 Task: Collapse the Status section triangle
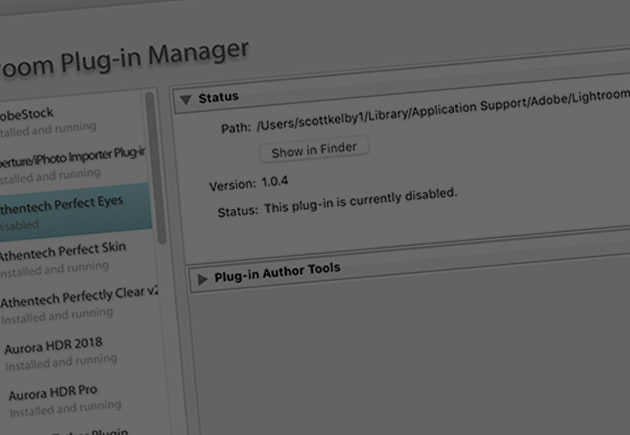(186, 99)
